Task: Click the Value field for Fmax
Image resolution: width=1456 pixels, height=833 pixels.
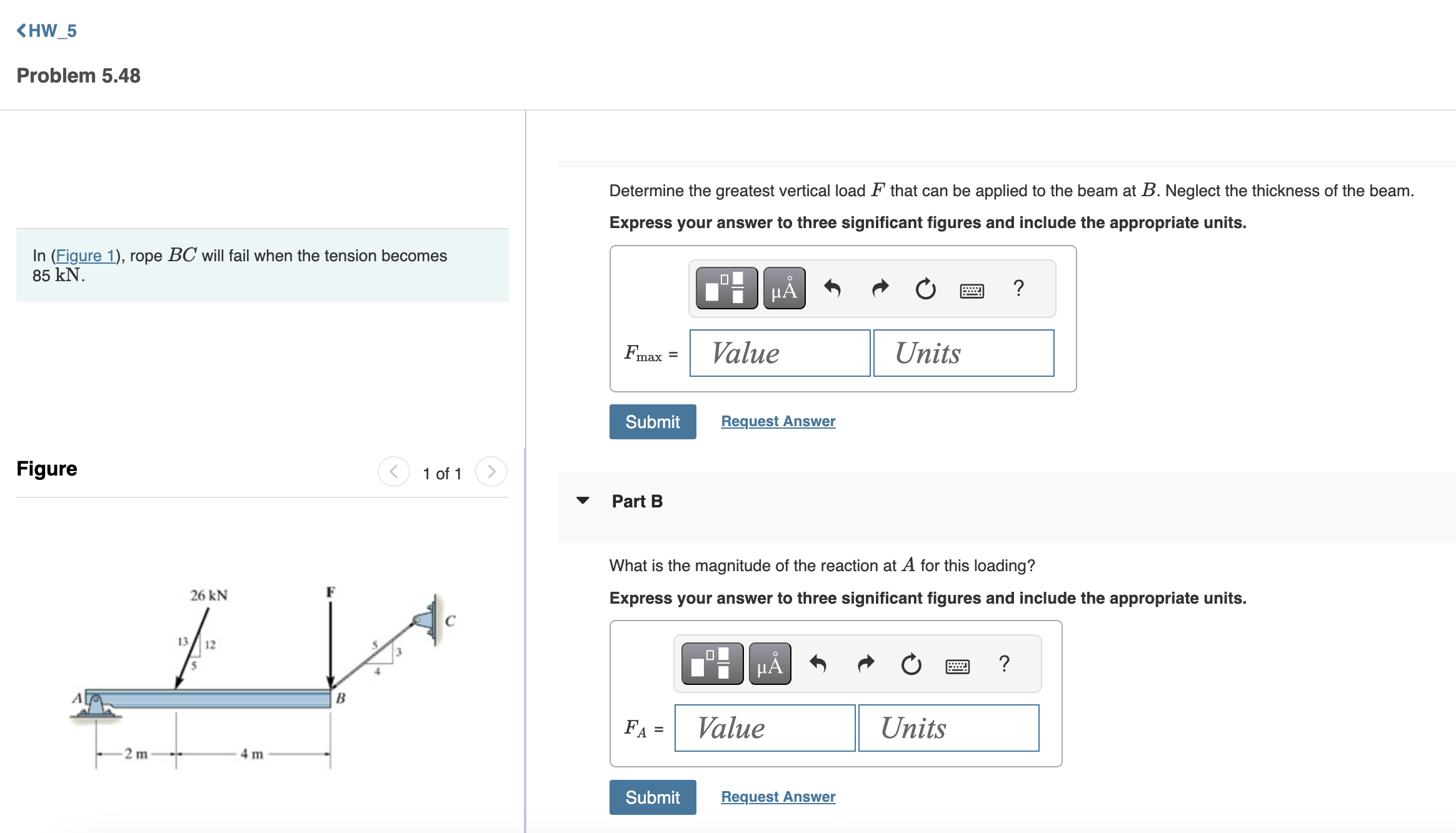Action: click(779, 353)
